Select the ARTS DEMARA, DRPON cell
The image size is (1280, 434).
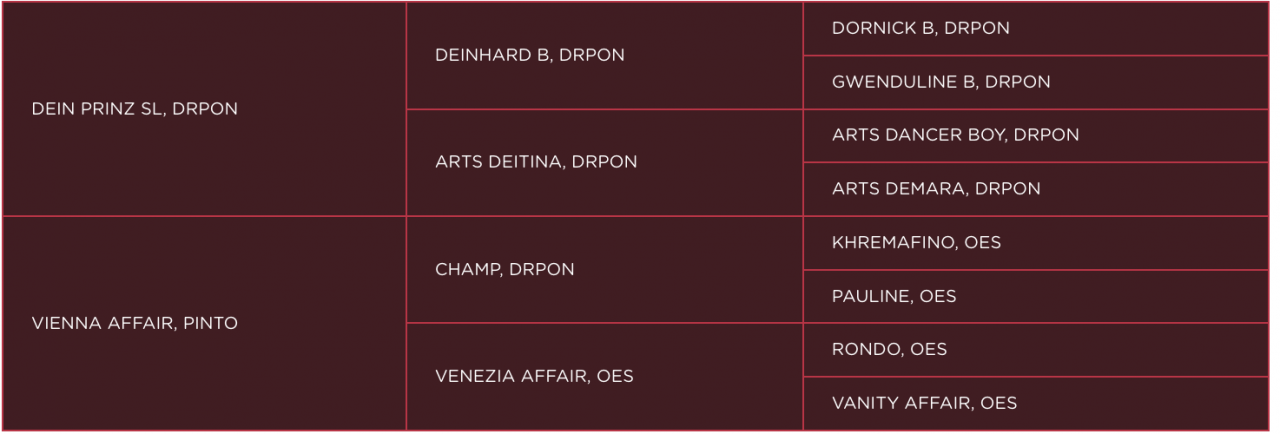935,188
